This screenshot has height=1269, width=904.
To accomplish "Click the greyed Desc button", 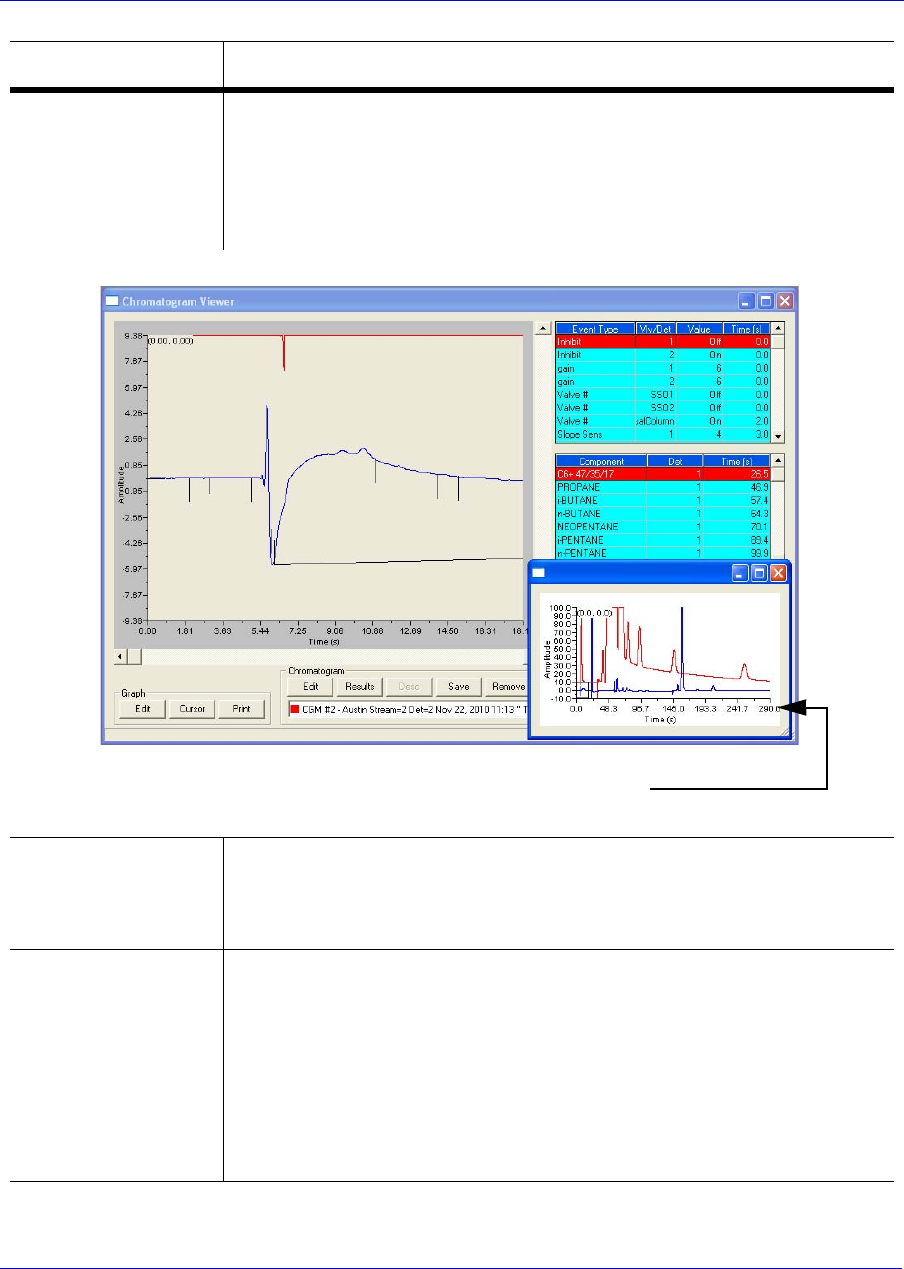I will point(409,687).
